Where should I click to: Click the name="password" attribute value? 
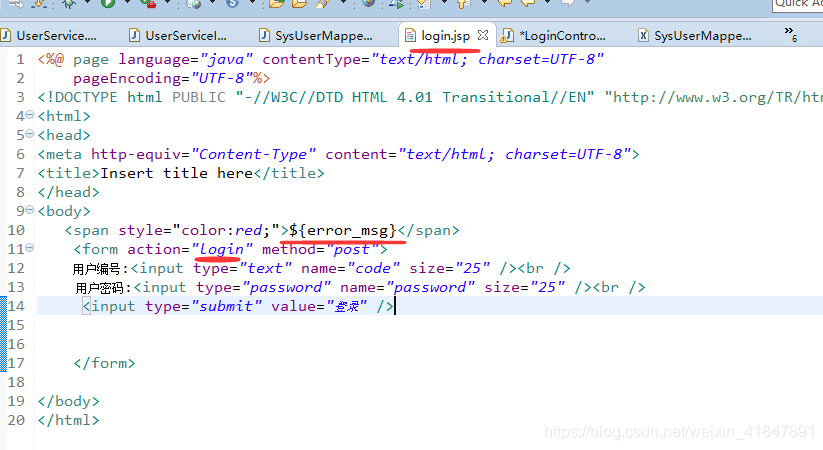tap(430, 287)
